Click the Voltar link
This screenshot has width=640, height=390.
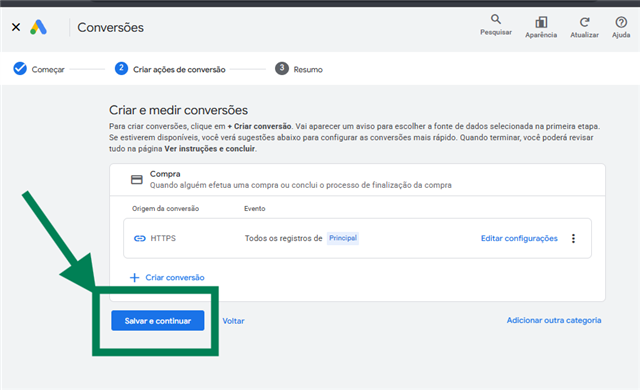point(233,321)
